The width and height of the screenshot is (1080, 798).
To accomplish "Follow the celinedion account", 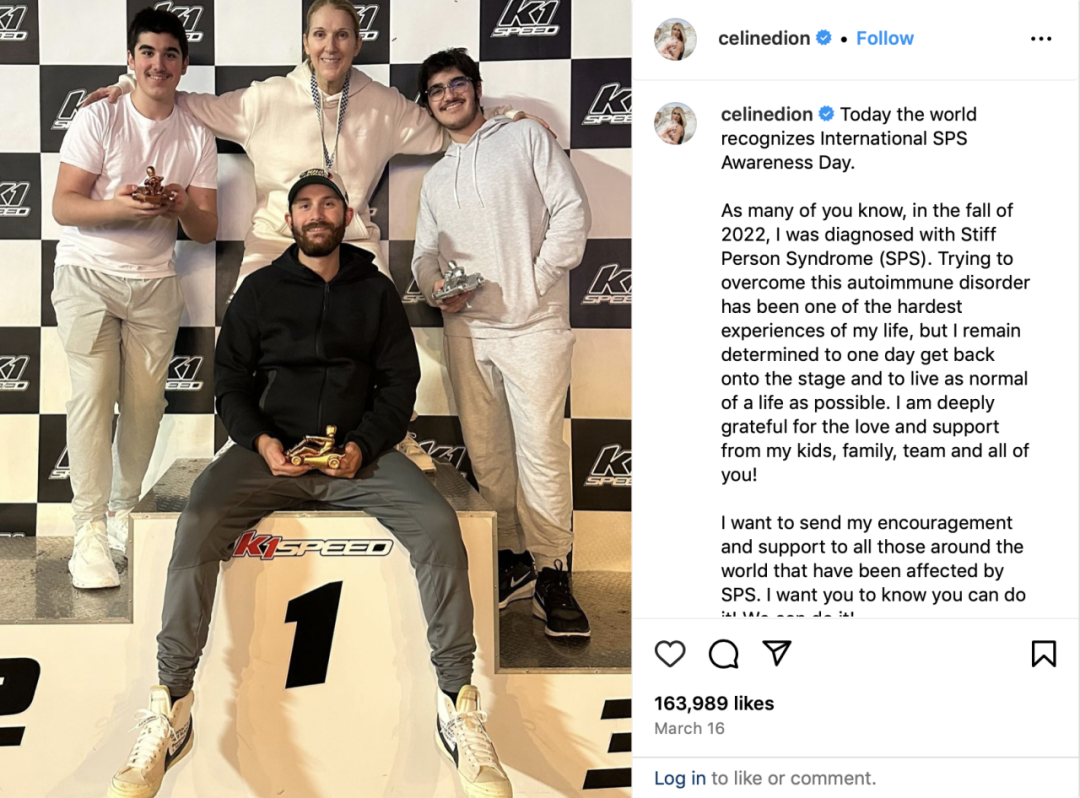I will 884,39.
